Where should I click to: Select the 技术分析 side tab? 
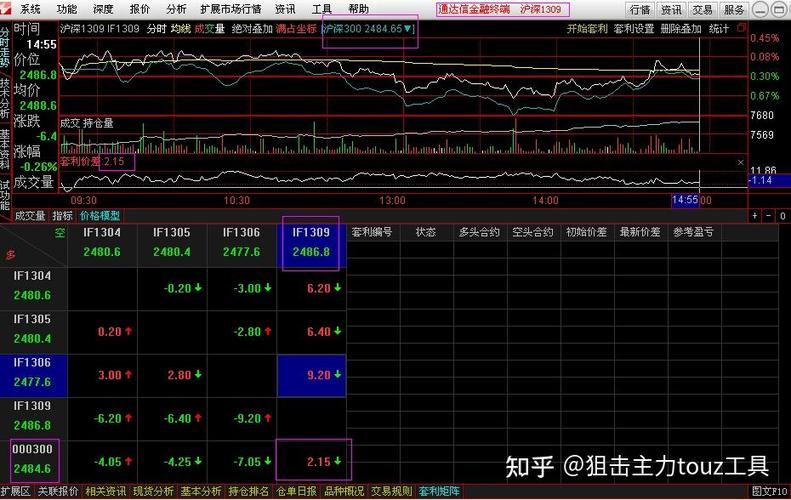[5, 98]
